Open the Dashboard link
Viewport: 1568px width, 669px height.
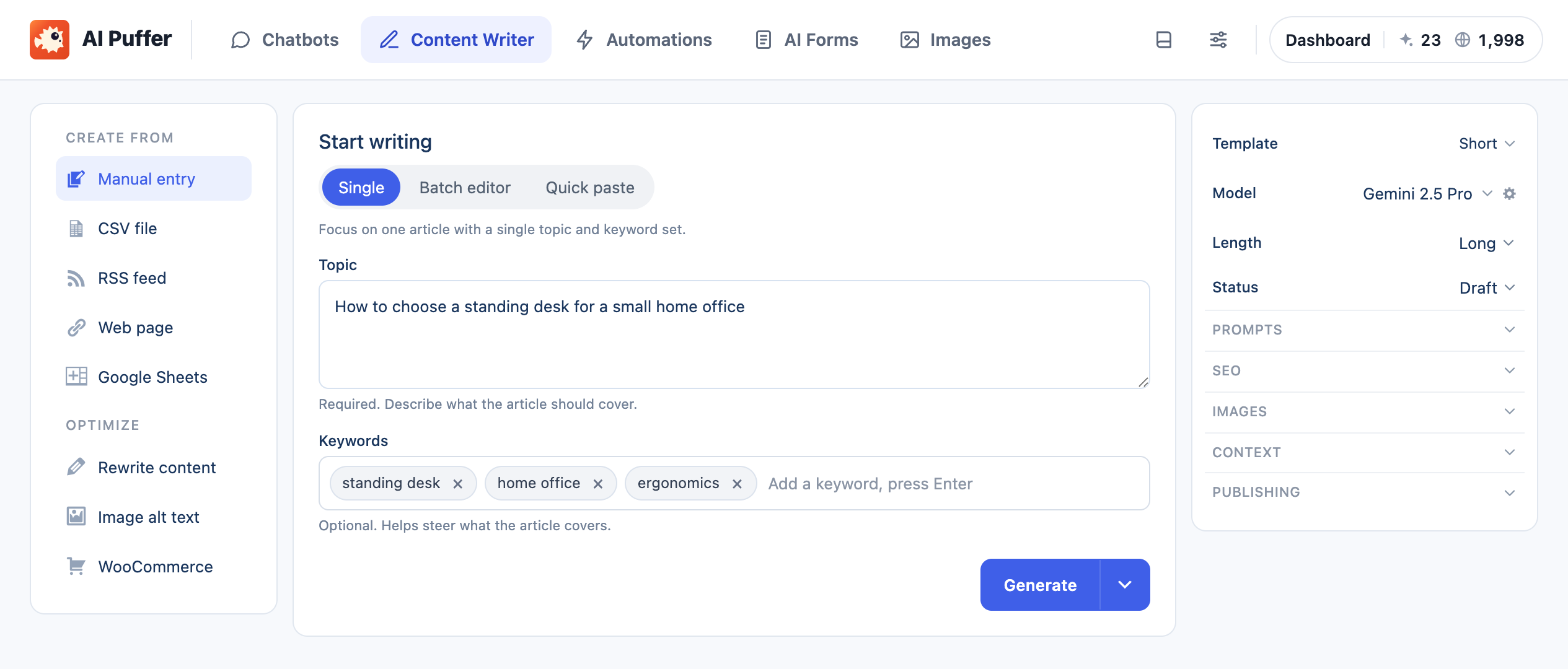(1328, 40)
